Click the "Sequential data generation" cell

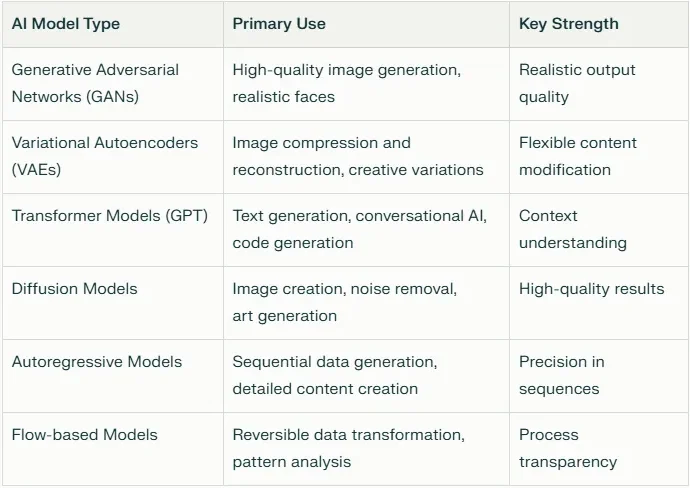point(335,375)
